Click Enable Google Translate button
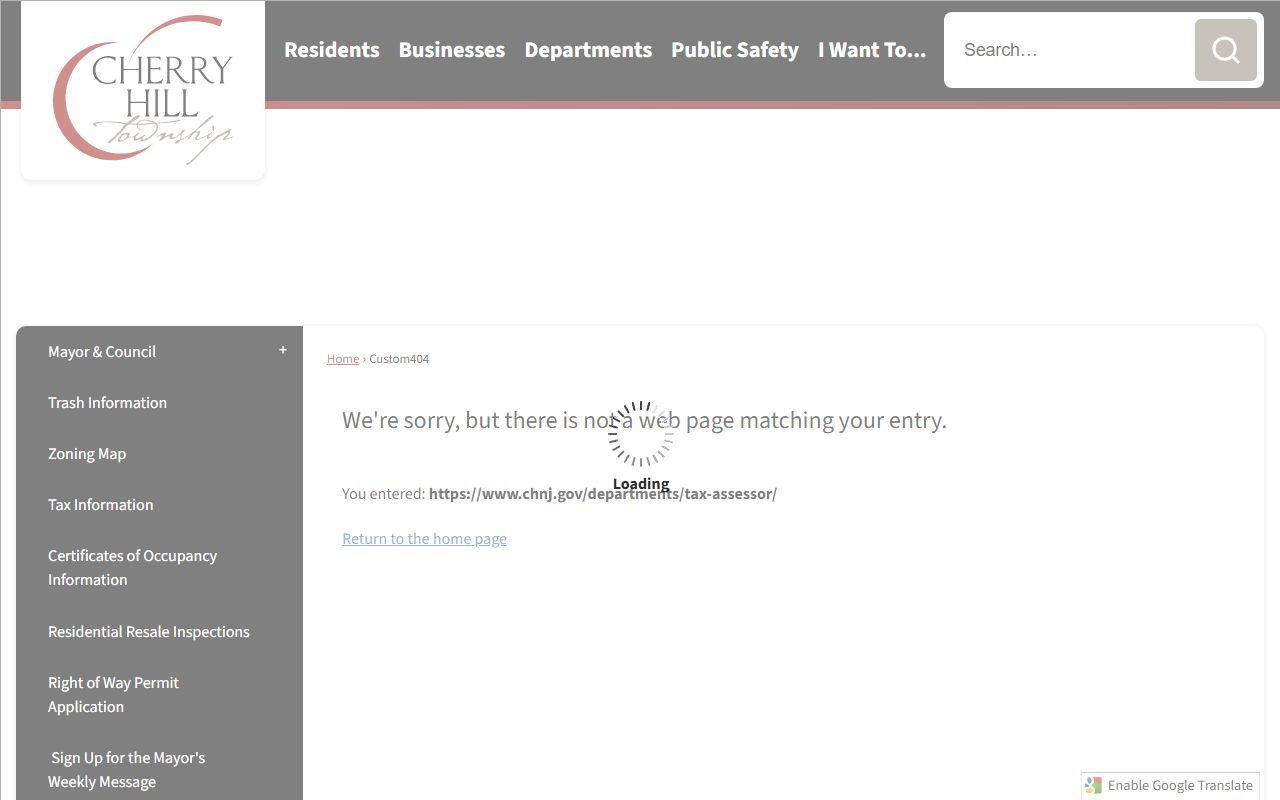 [1180, 786]
